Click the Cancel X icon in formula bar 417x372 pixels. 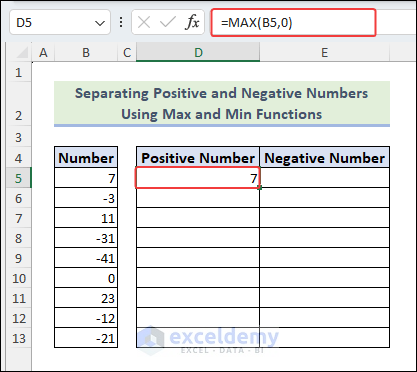click(x=144, y=23)
